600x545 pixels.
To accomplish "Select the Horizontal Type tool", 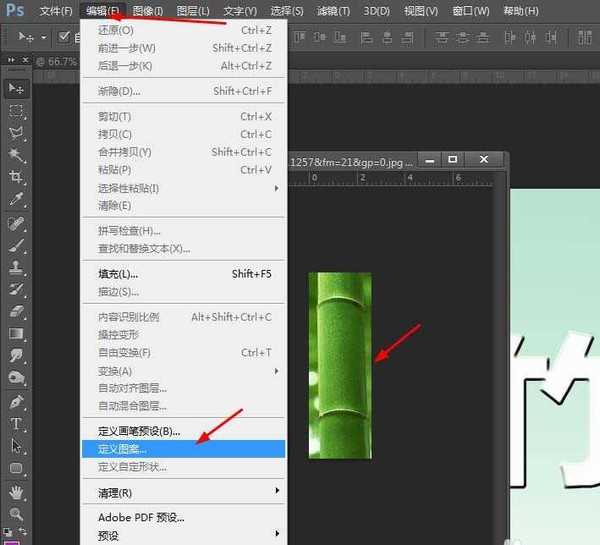I will [x=17, y=423].
